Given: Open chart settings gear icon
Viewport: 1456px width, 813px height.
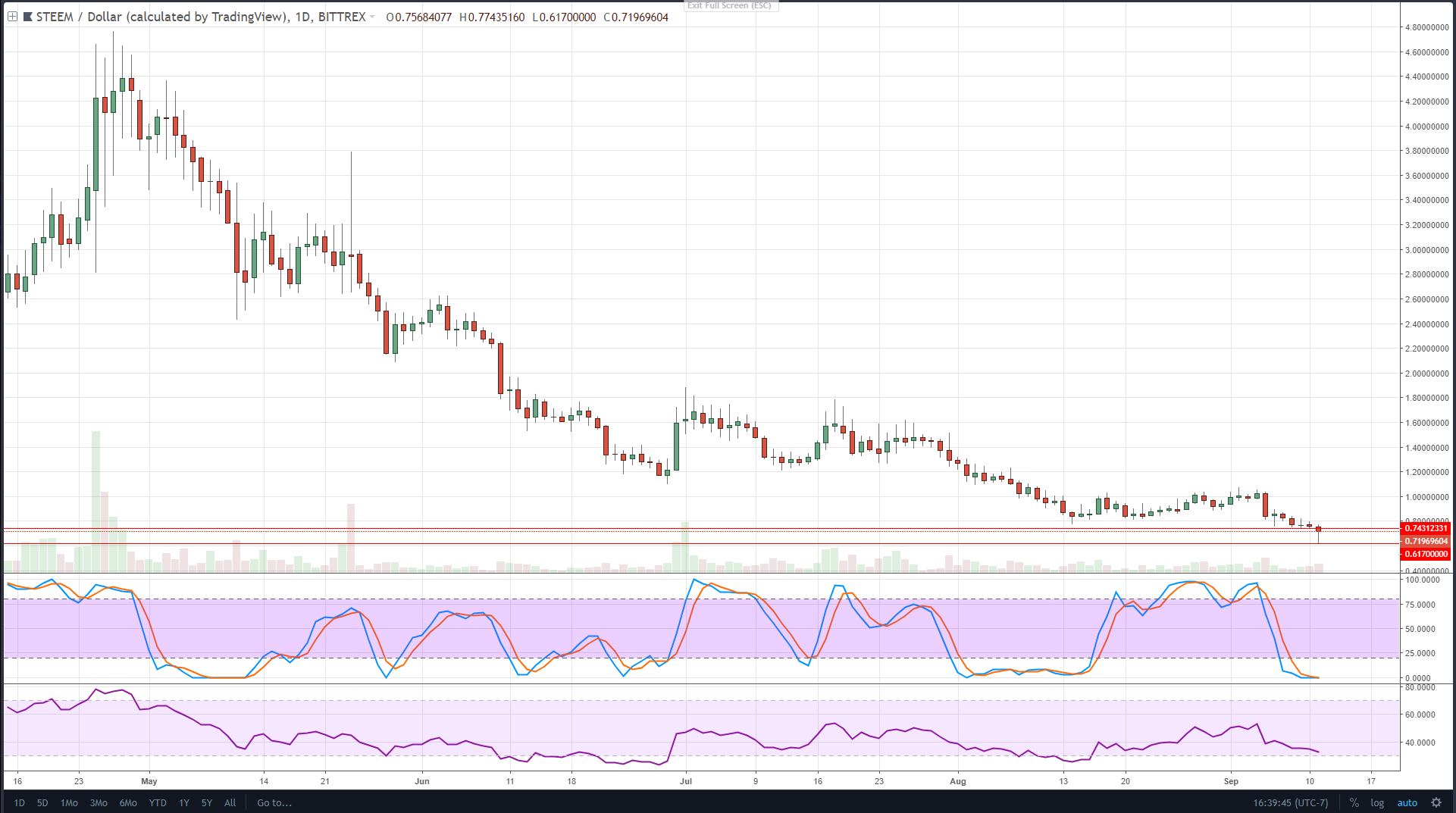Looking at the screenshot, I should pyautogui.click(x=1436, y=802).
